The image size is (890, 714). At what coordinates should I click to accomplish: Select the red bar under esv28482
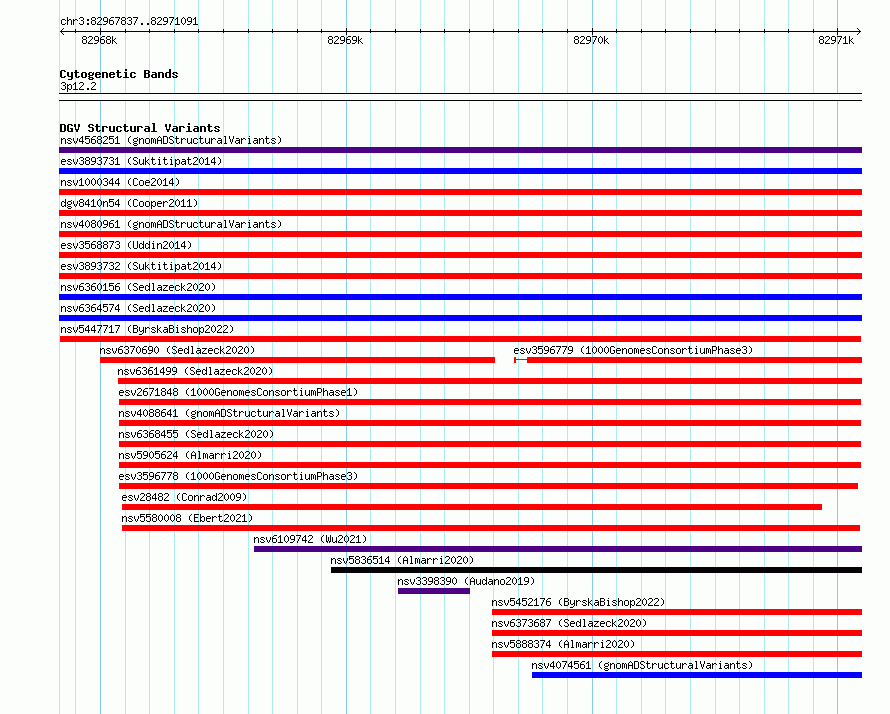click(x=472, y=507)
